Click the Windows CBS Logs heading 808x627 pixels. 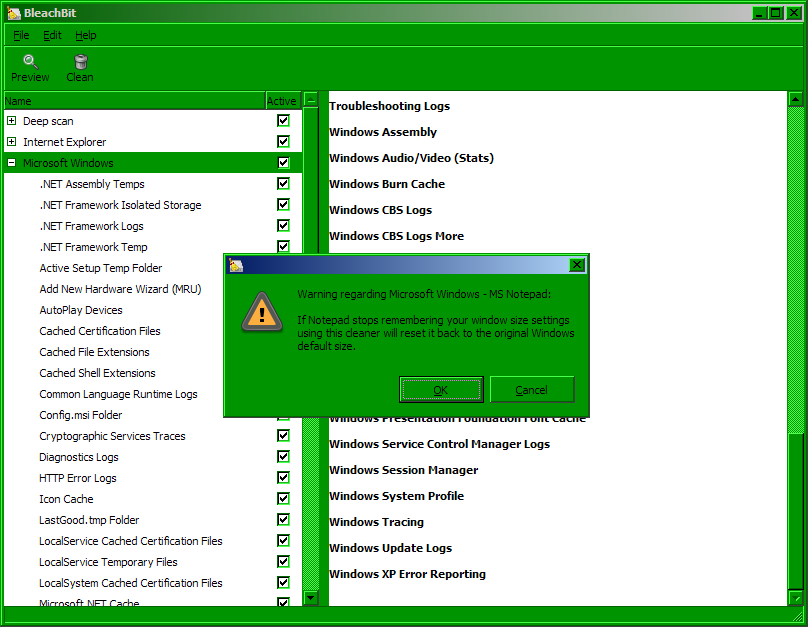pos(380,210)
